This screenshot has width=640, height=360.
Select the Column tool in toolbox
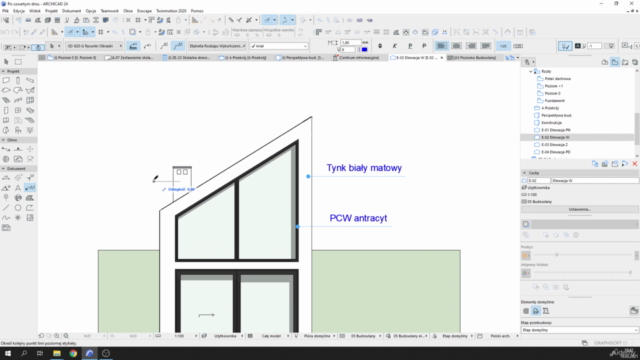[x=18, y=80]
